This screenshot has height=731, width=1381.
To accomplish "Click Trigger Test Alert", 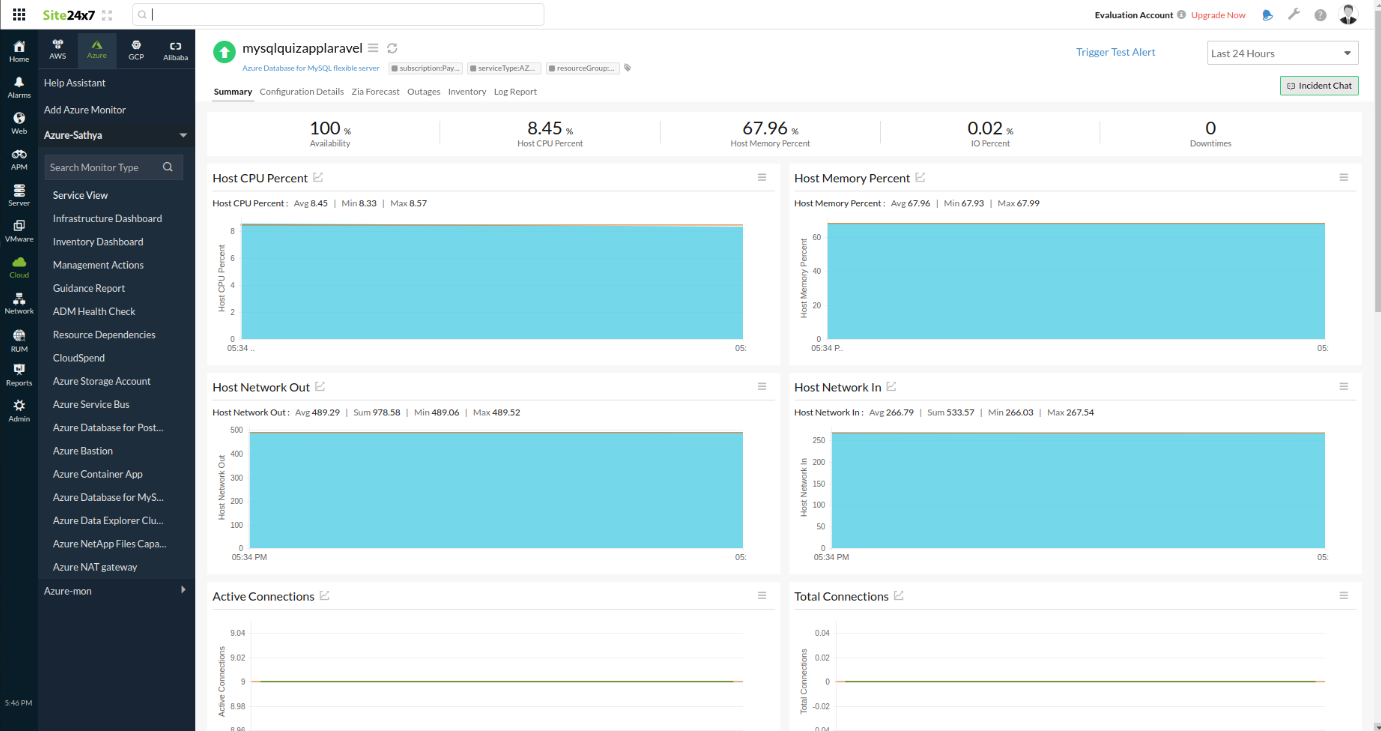I will click(1115, 52).
